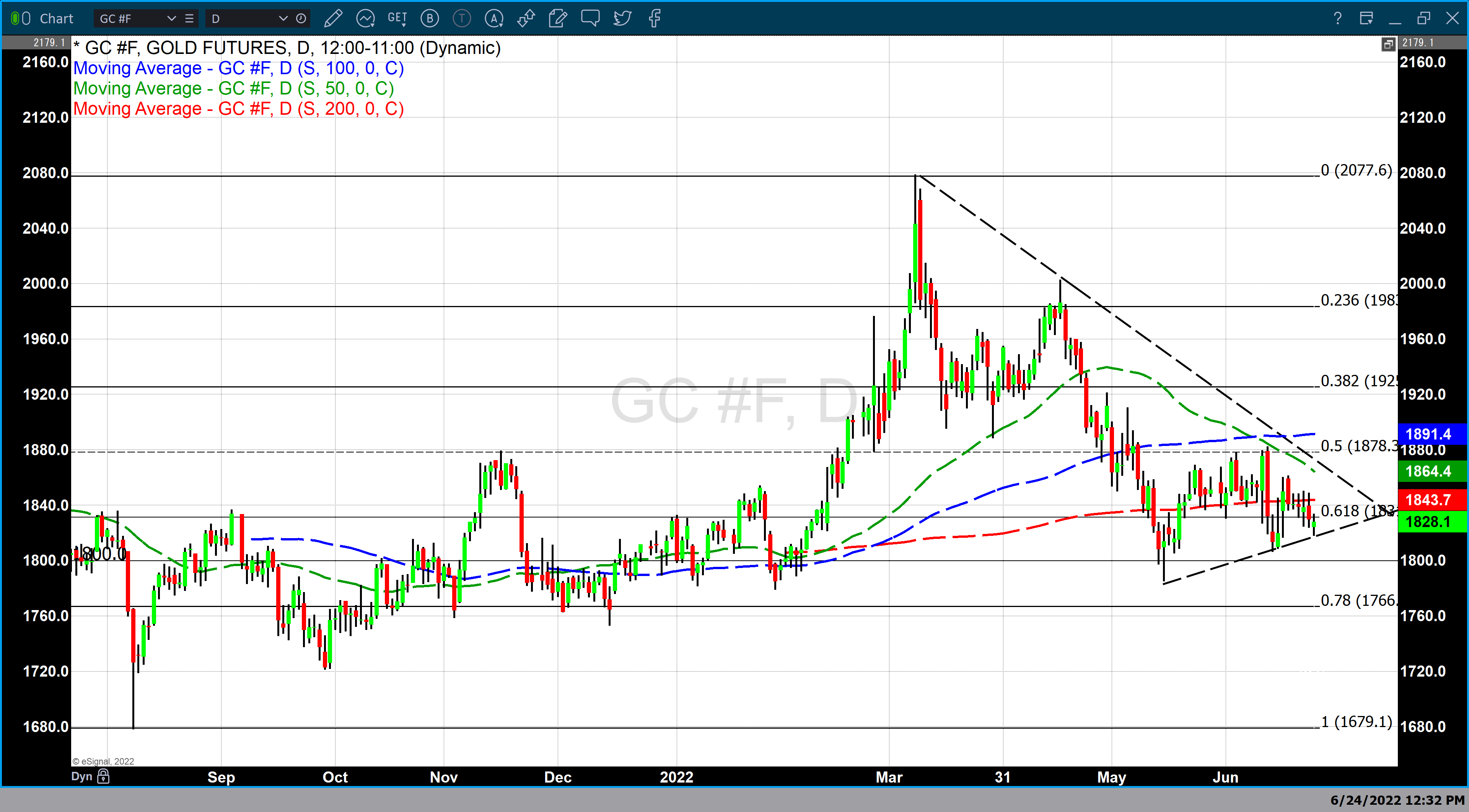Click the clock time template icon
Image resolution: width=1469 pixels, height=812 pixels.
click(x=301, y=19)
